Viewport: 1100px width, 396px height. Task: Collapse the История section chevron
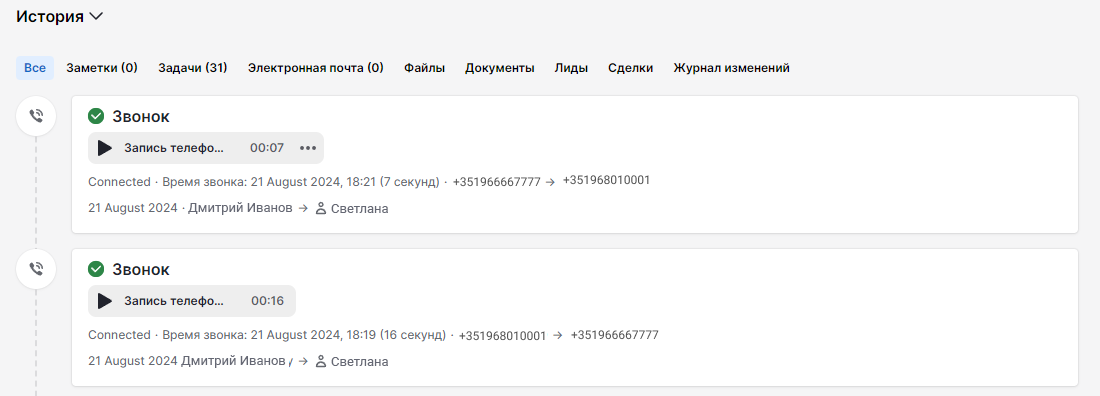point(97,16)
